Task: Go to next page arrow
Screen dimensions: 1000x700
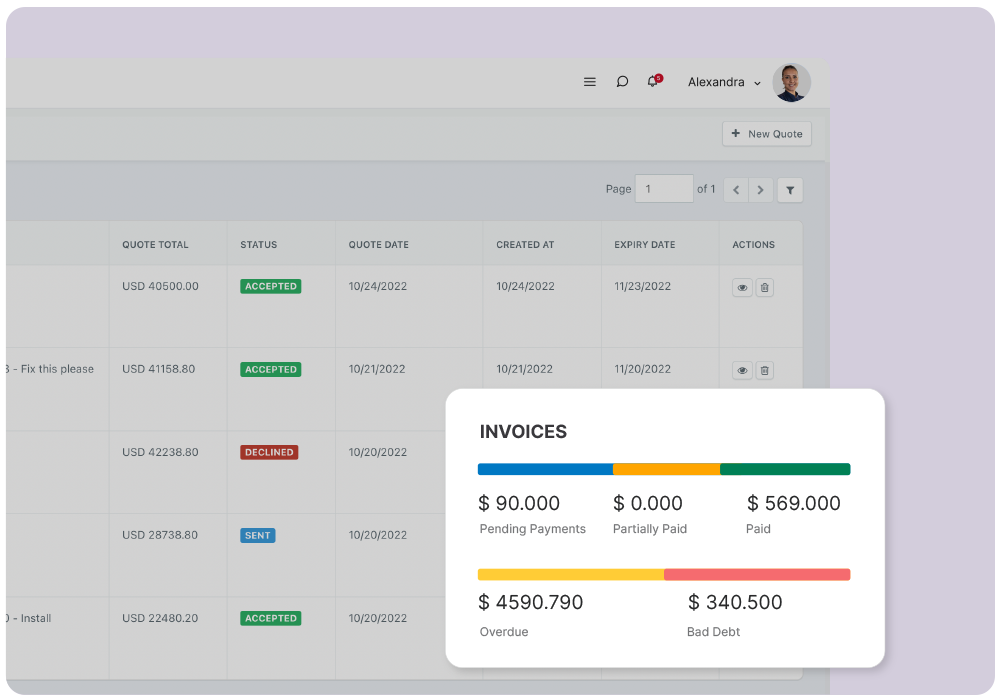Action: (761, 190)
